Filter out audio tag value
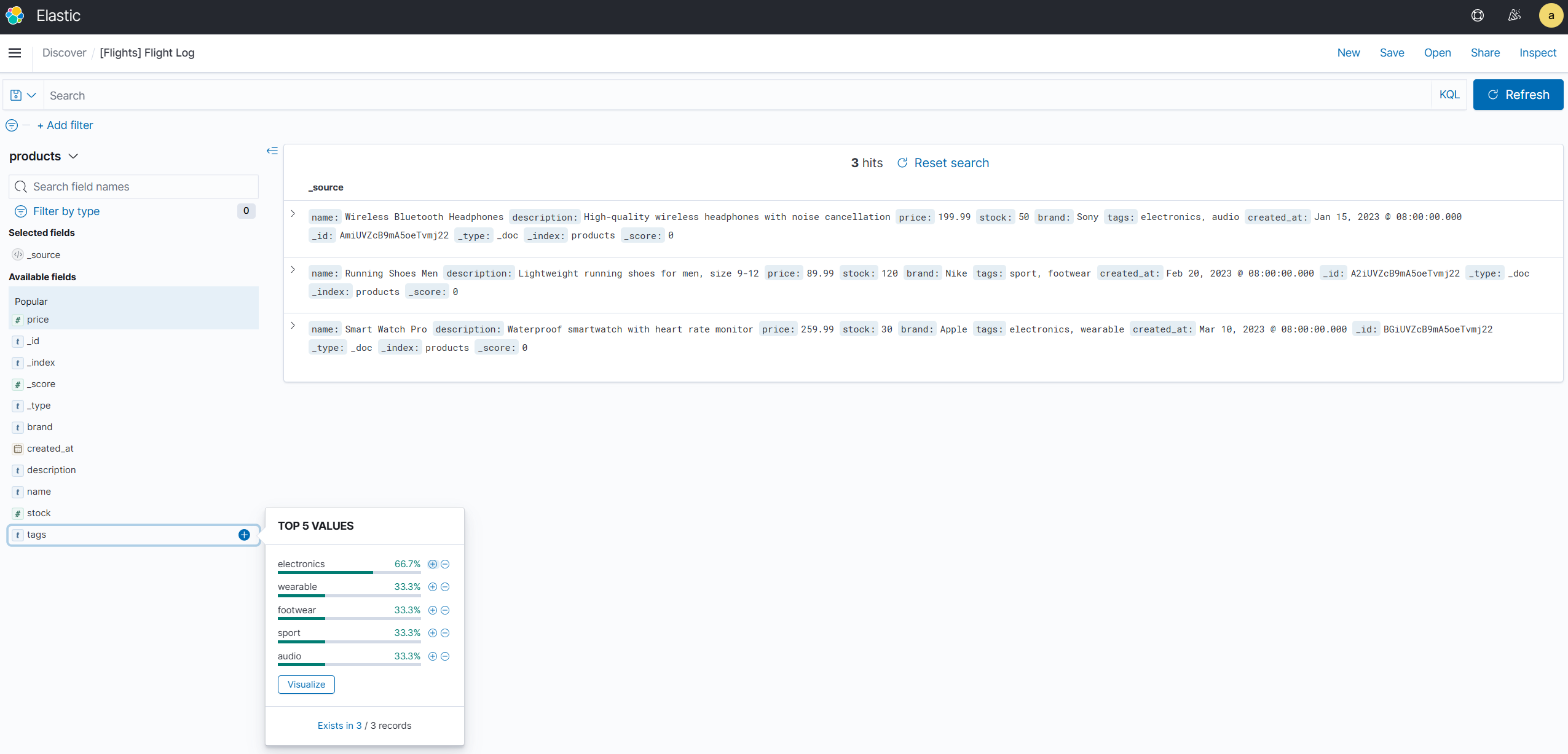This screenshot has width=1568, height=754. click(445, 656)
